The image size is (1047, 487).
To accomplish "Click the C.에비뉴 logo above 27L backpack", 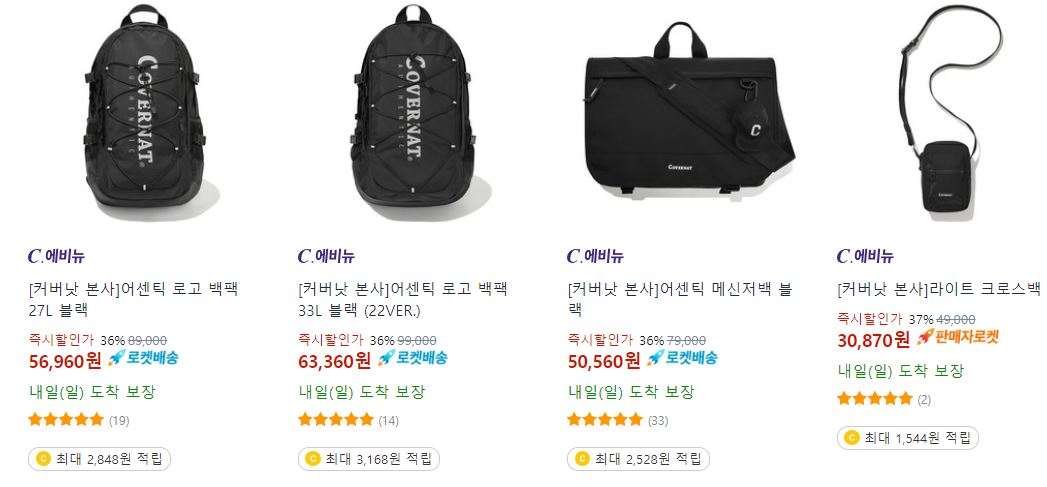I will 56,256.
